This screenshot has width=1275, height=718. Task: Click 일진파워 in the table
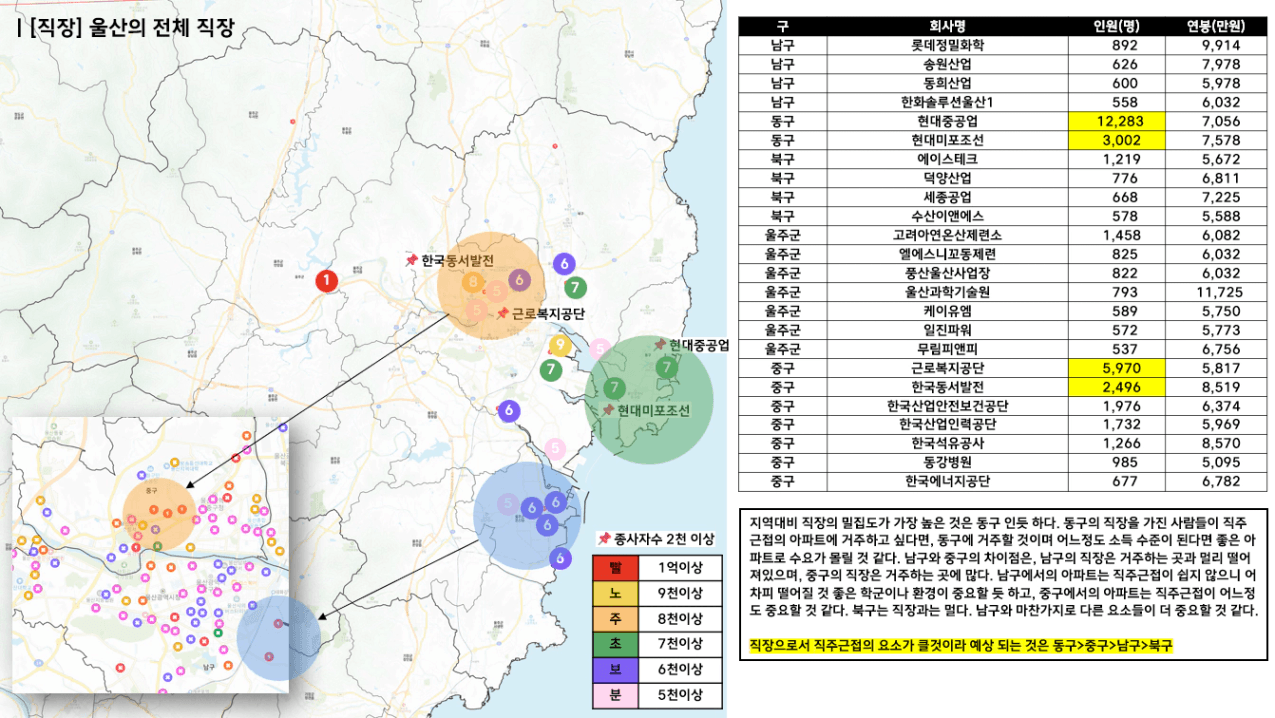(947, 331)
